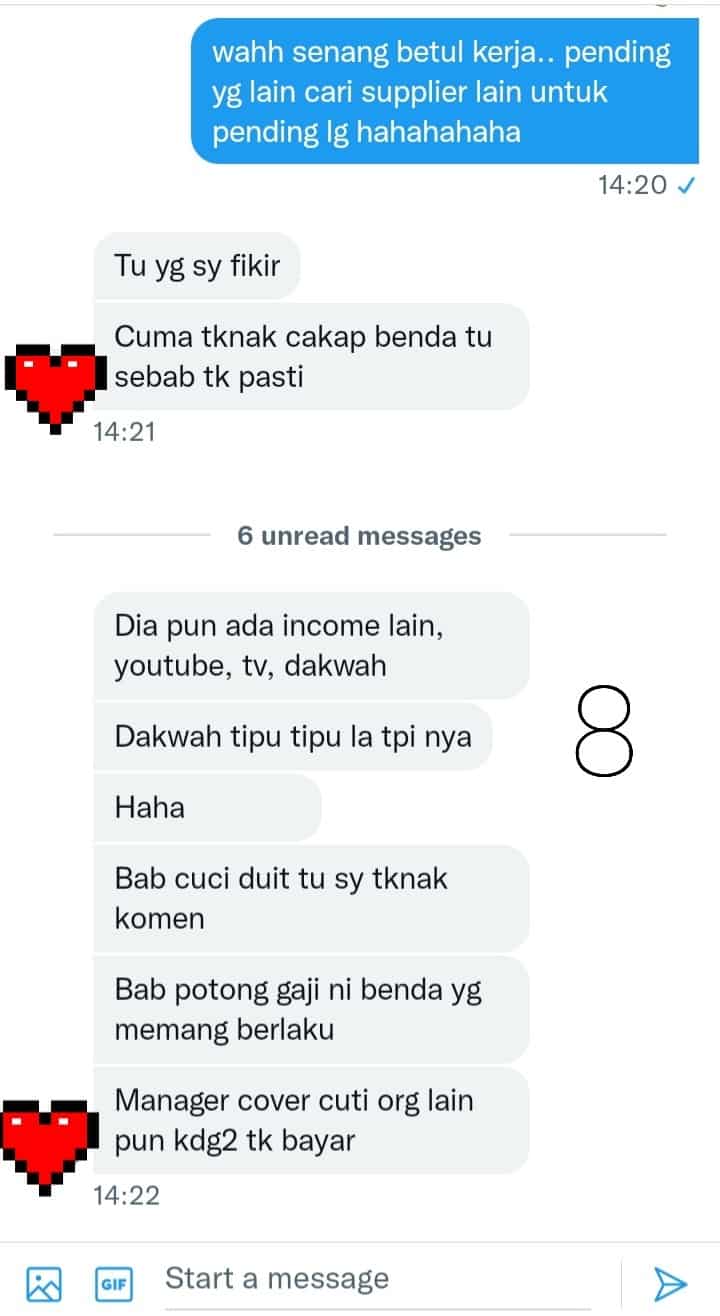This screenshot has width=720, height=1316.
Task: Focus the Start a message field
Action: coord(390,1279)
